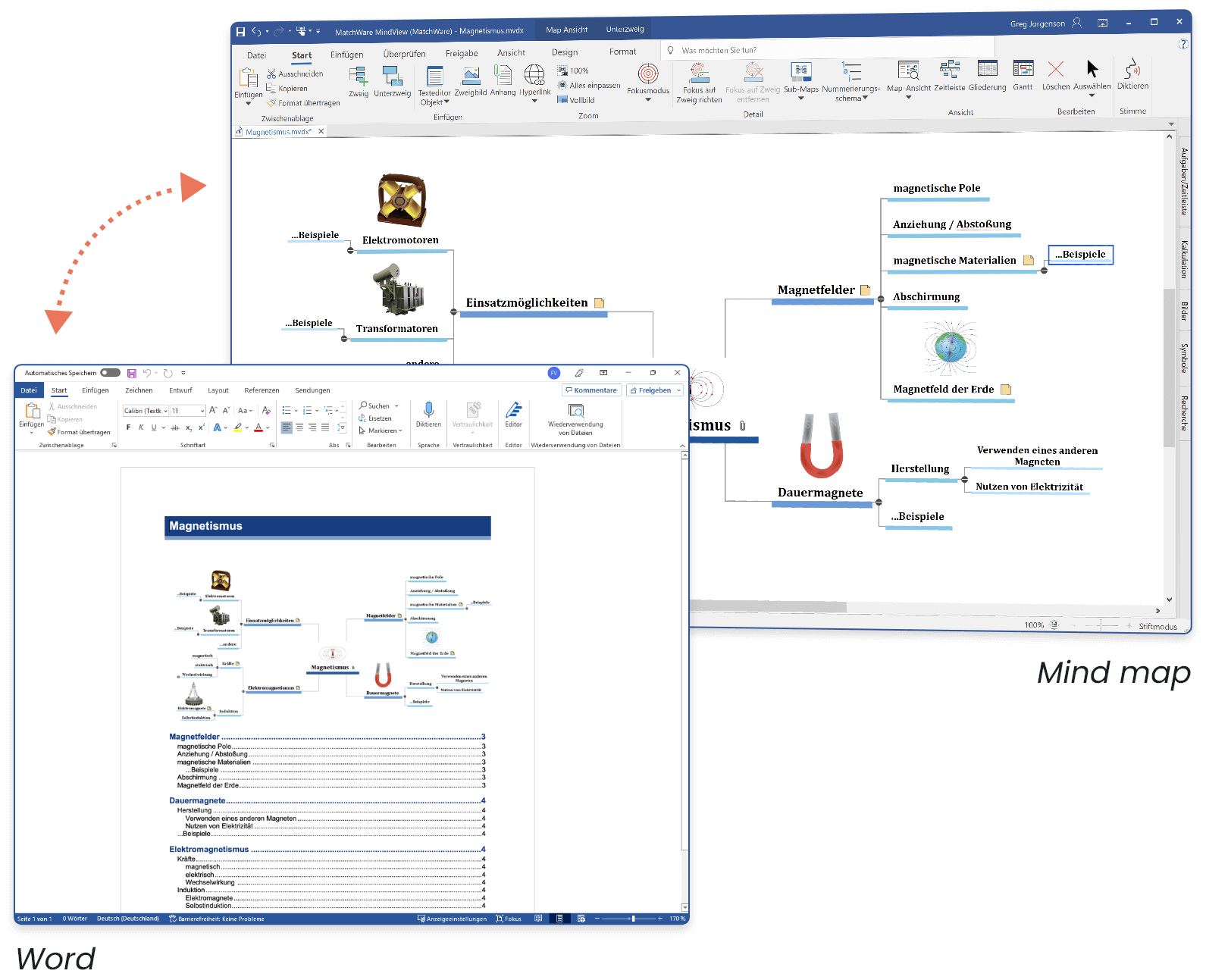Viewport: 1206px width, 980px height.
Task: Click highlight color button in Word ribbon
Action: pos(238,427)
